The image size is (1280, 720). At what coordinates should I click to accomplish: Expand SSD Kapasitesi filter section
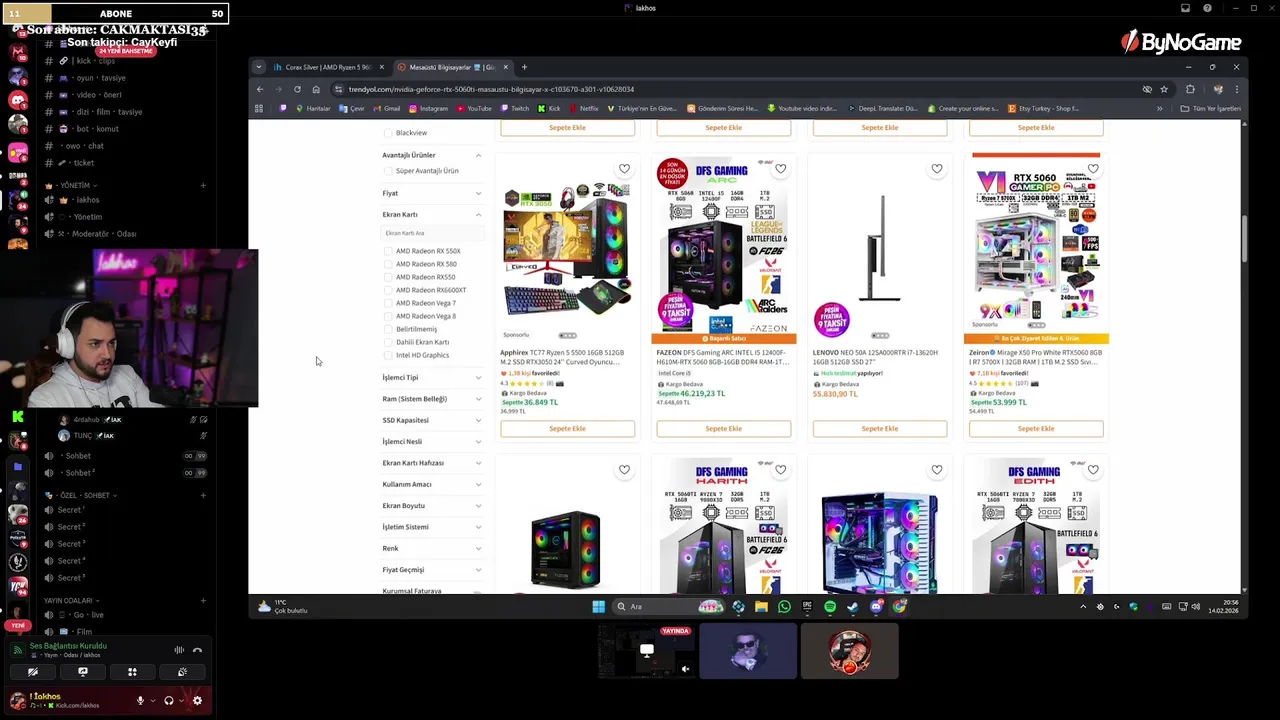click(432, 420)
